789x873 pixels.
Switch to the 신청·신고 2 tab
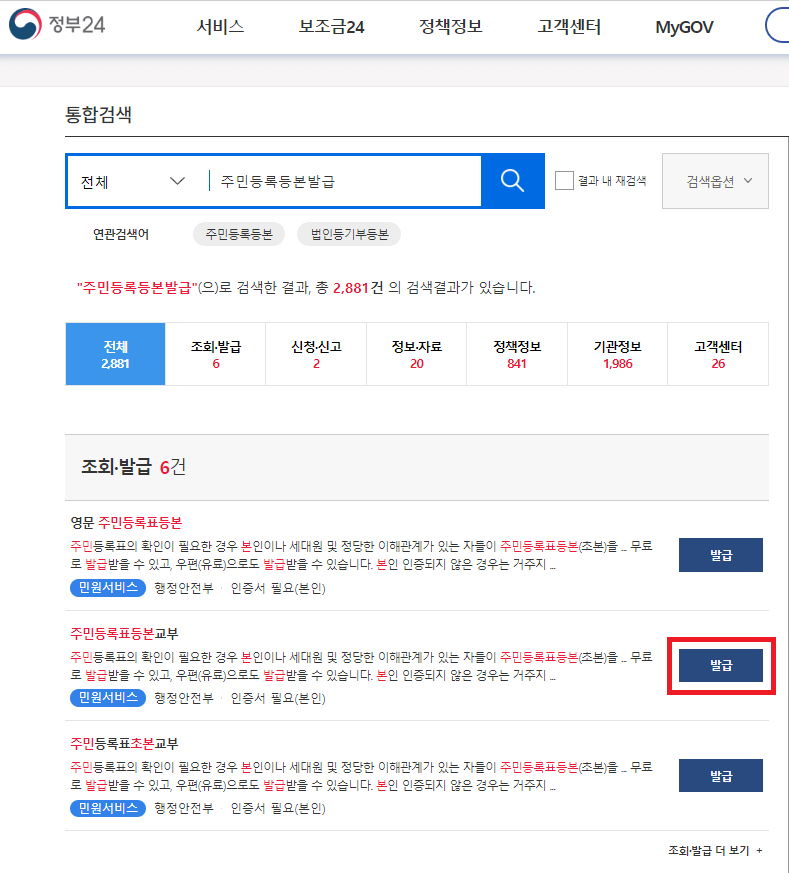pos(316,354)
